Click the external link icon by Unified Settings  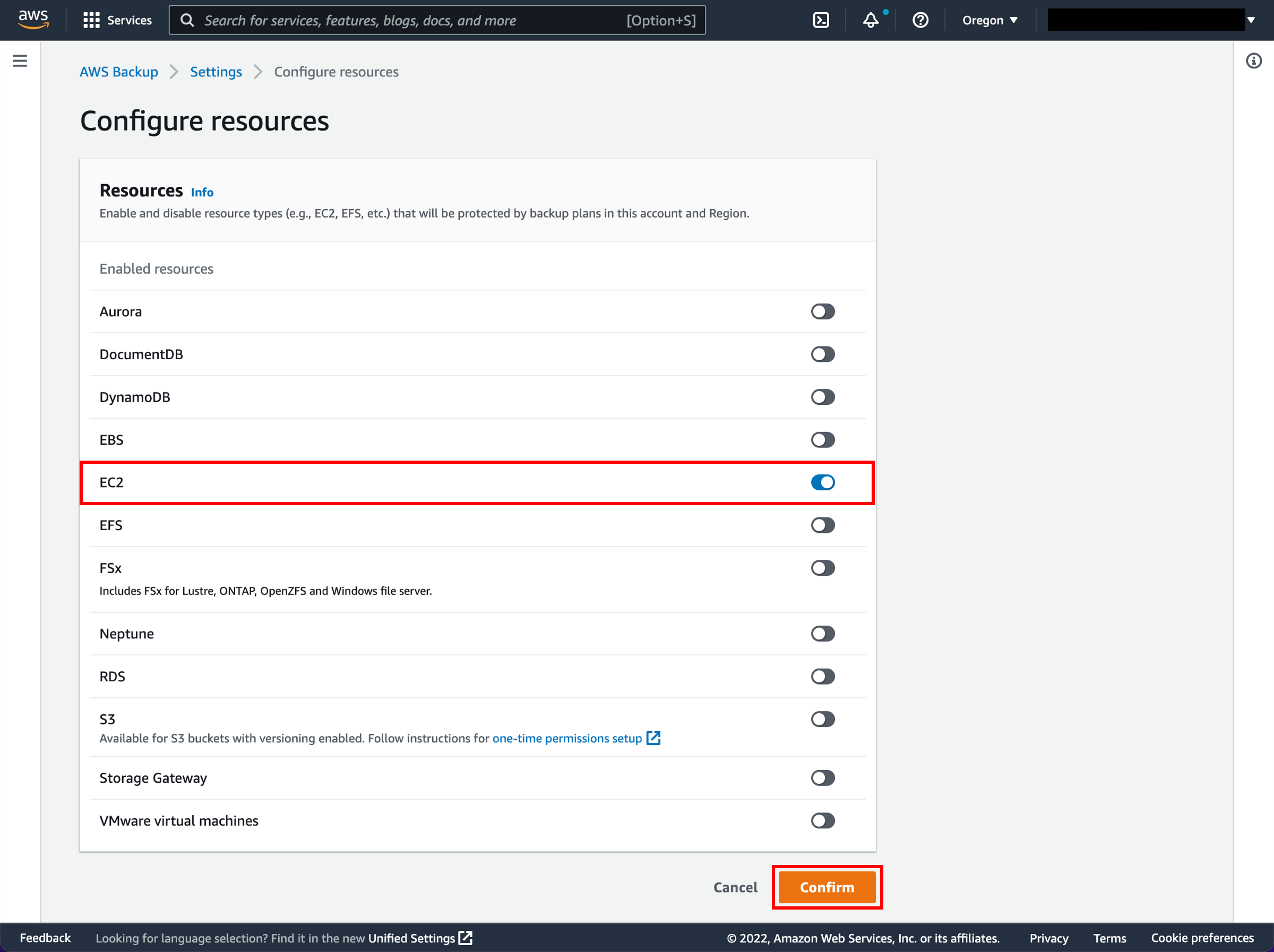(x=466, y=938)
